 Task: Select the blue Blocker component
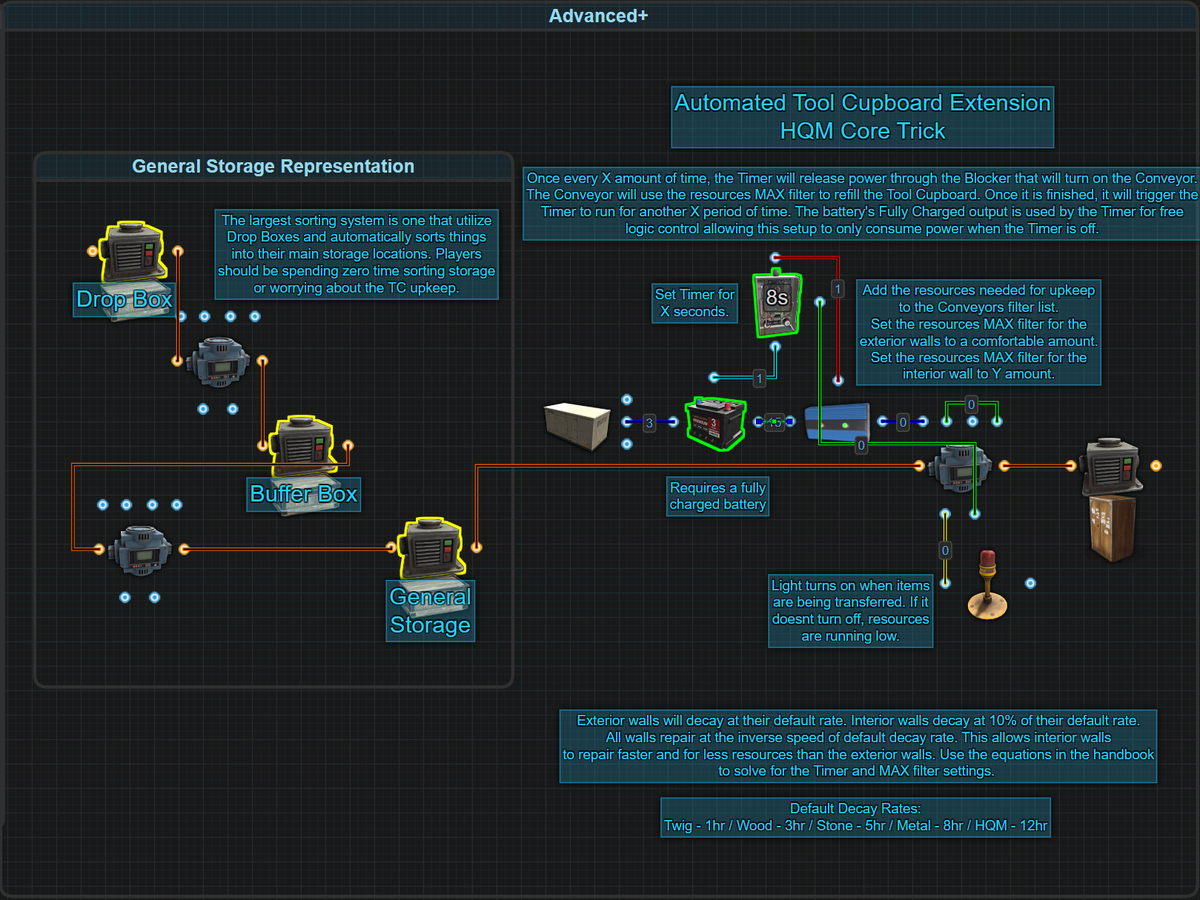837,422
